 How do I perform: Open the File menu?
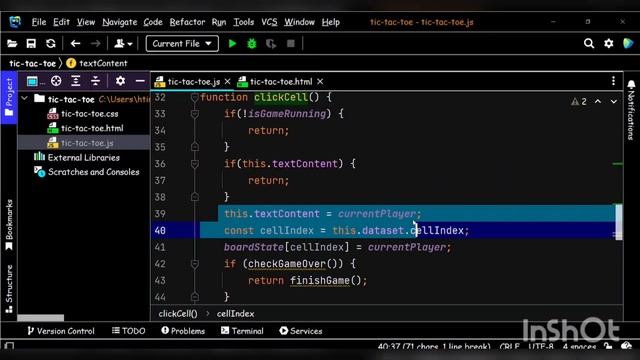click(x=39, y=22)
